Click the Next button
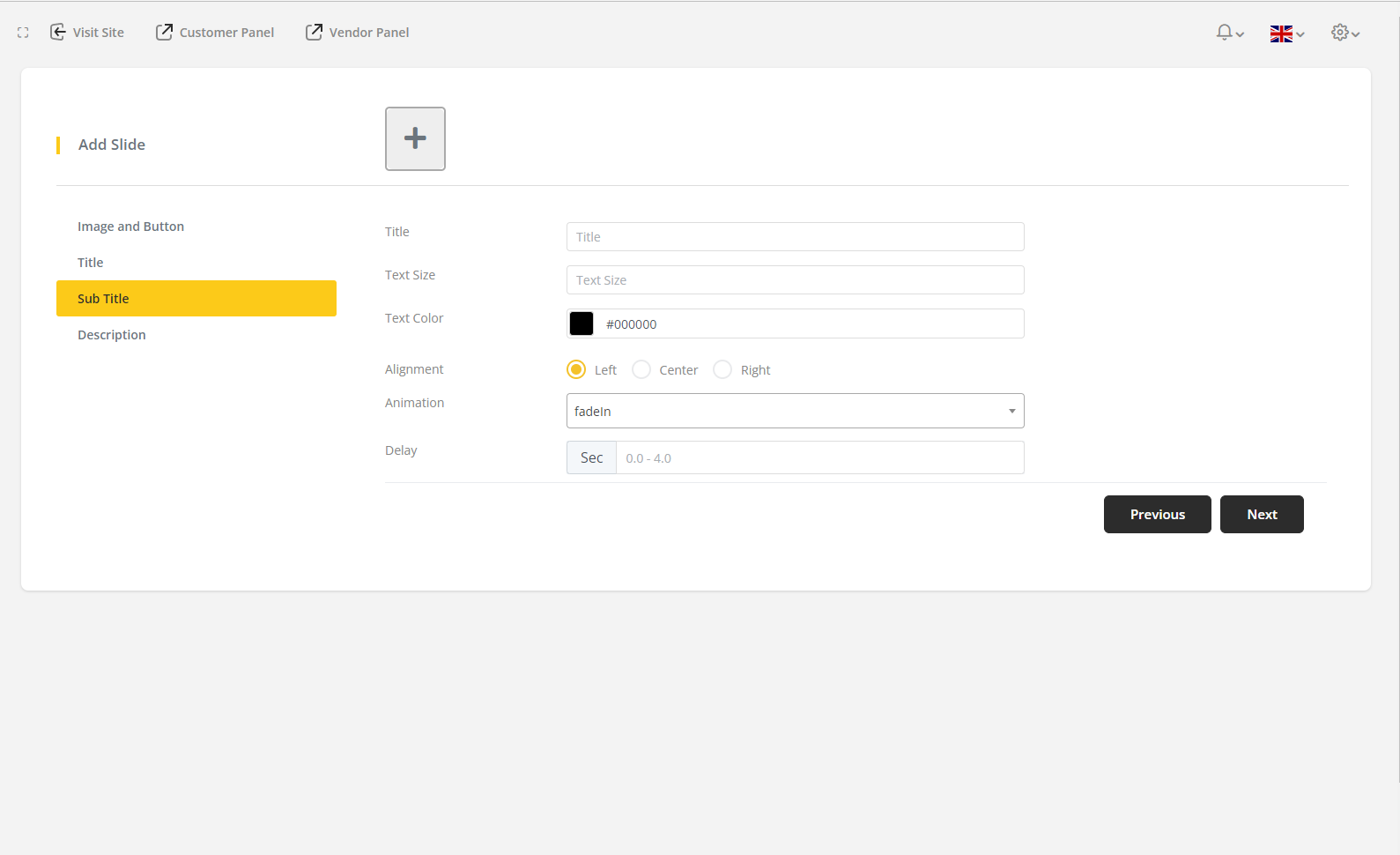 click(1262, 515)
